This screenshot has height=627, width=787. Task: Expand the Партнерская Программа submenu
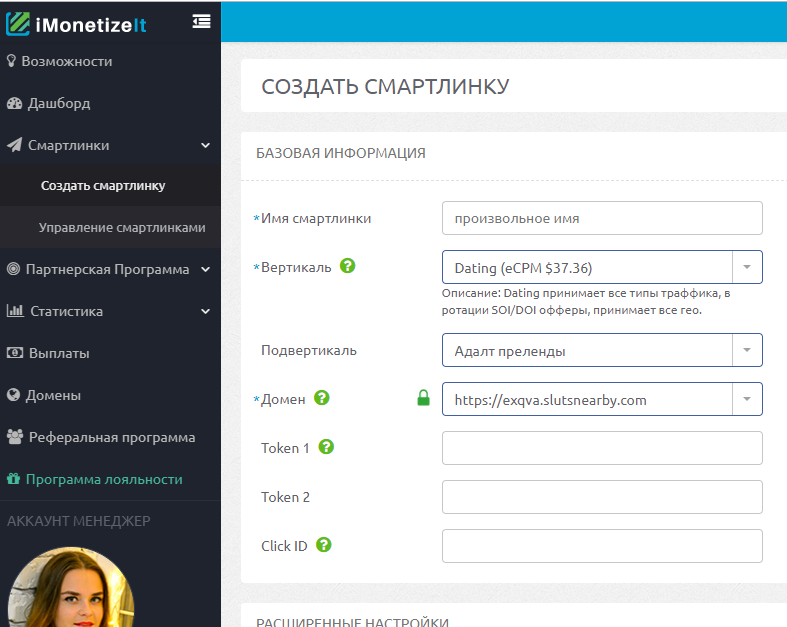[x=205, y=269]
